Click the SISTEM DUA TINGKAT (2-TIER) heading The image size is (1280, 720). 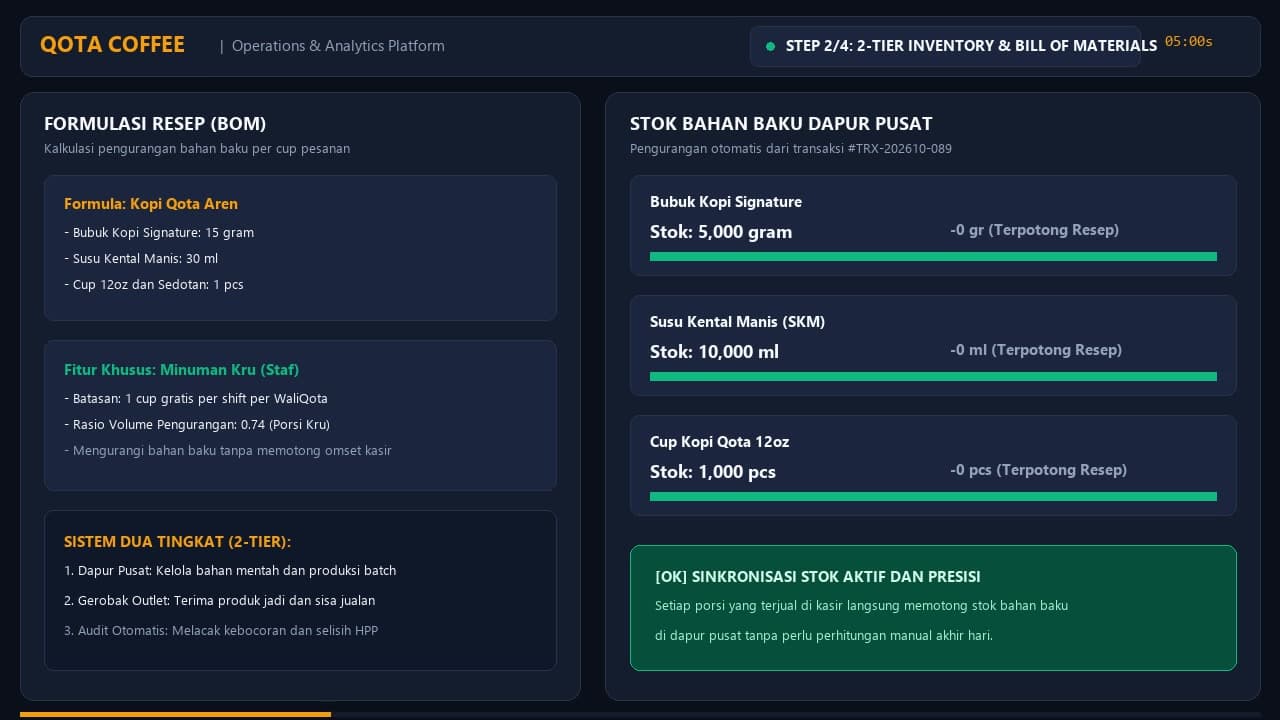[178, 542]
